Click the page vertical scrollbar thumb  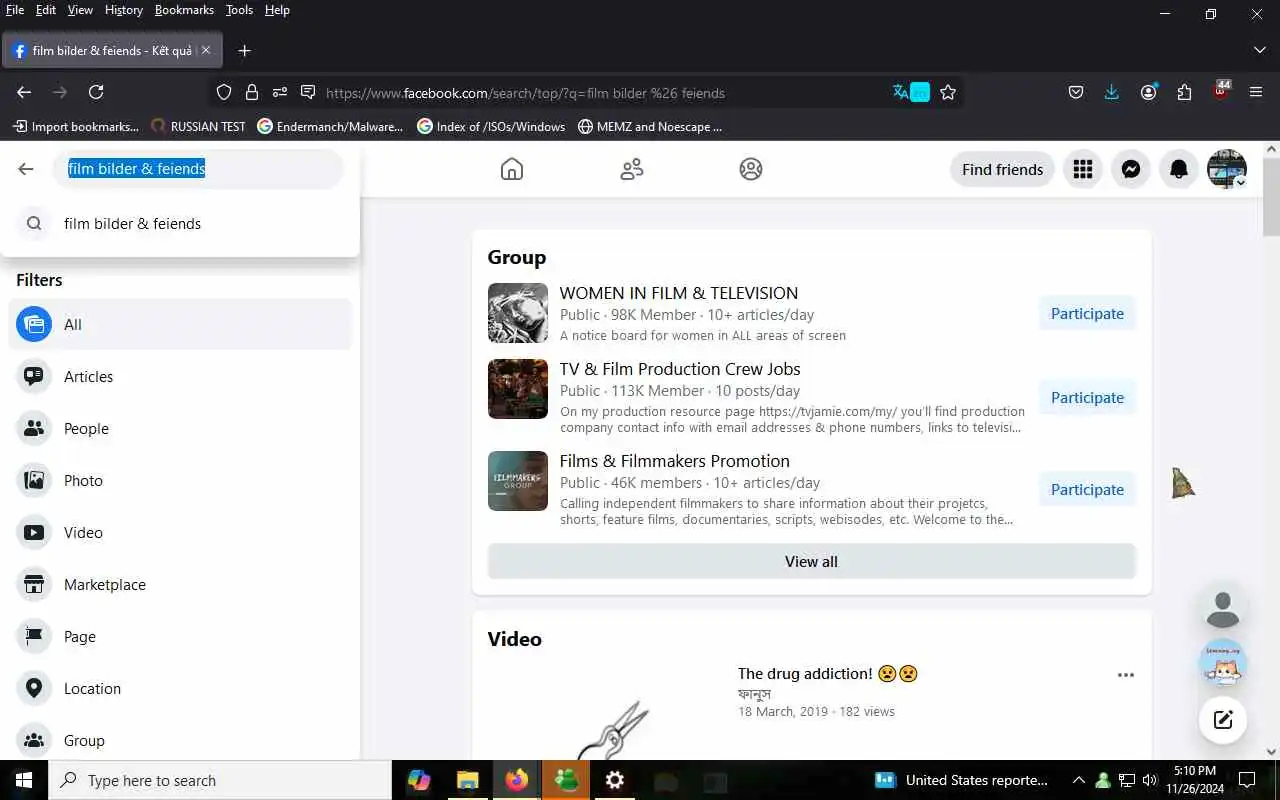(x=1271, y=196)
